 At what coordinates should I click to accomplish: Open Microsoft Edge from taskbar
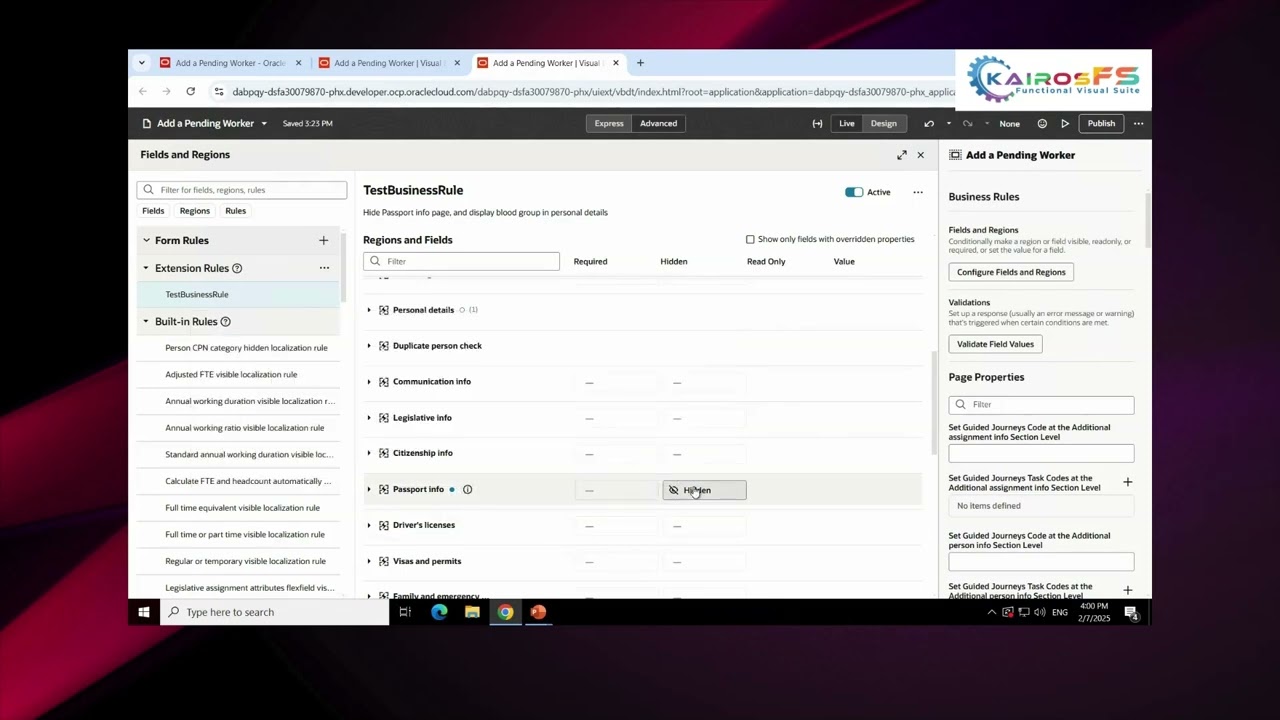(x=439, y=612)
